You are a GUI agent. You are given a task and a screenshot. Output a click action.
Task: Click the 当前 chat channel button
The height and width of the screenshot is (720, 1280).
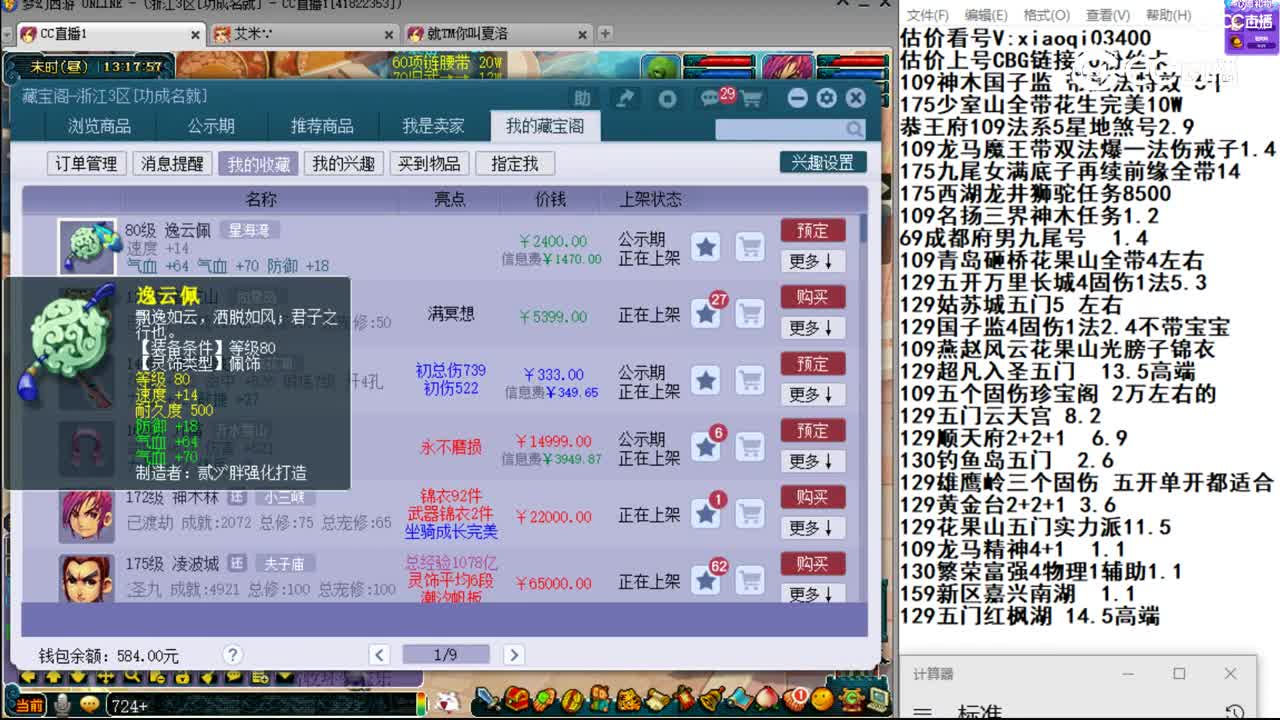coord(29,706)
